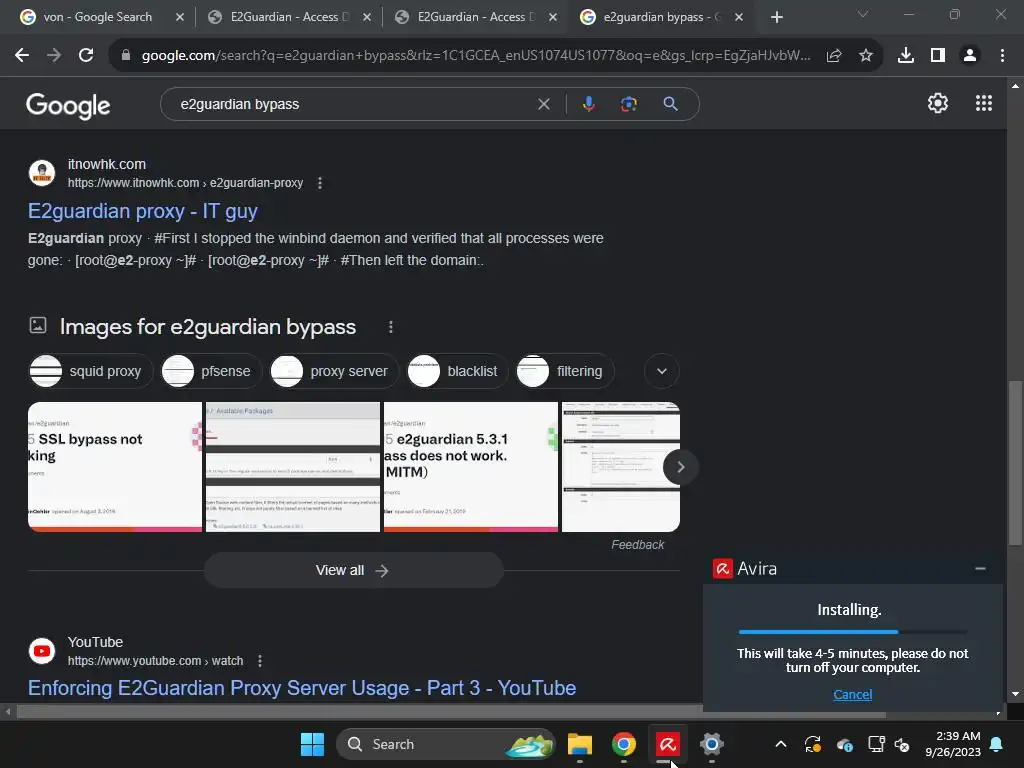This screenshot has height=768, width=1024.
Task: Open the Windows Start menu
Action: (312, 744)
